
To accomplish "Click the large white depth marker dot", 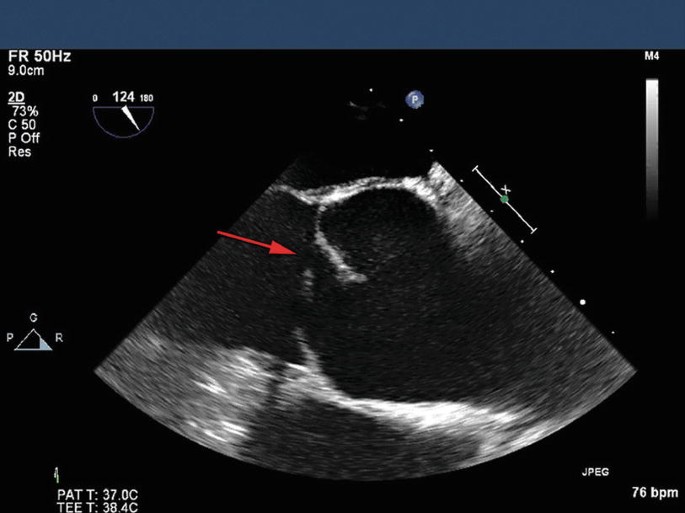I will (583, 300).
